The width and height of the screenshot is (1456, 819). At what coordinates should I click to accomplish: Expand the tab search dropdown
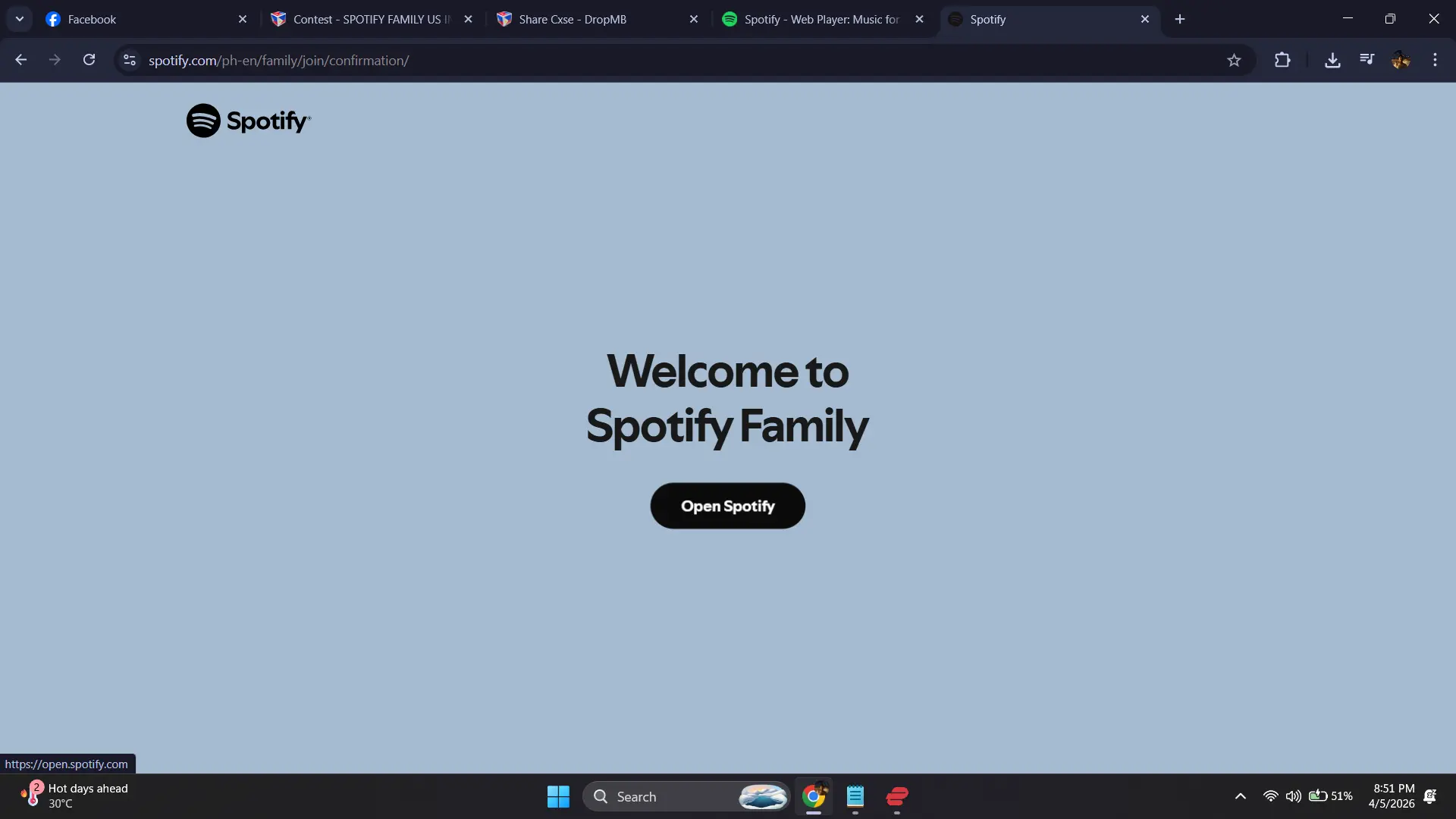pyautogui.click(x=20, y=19)
